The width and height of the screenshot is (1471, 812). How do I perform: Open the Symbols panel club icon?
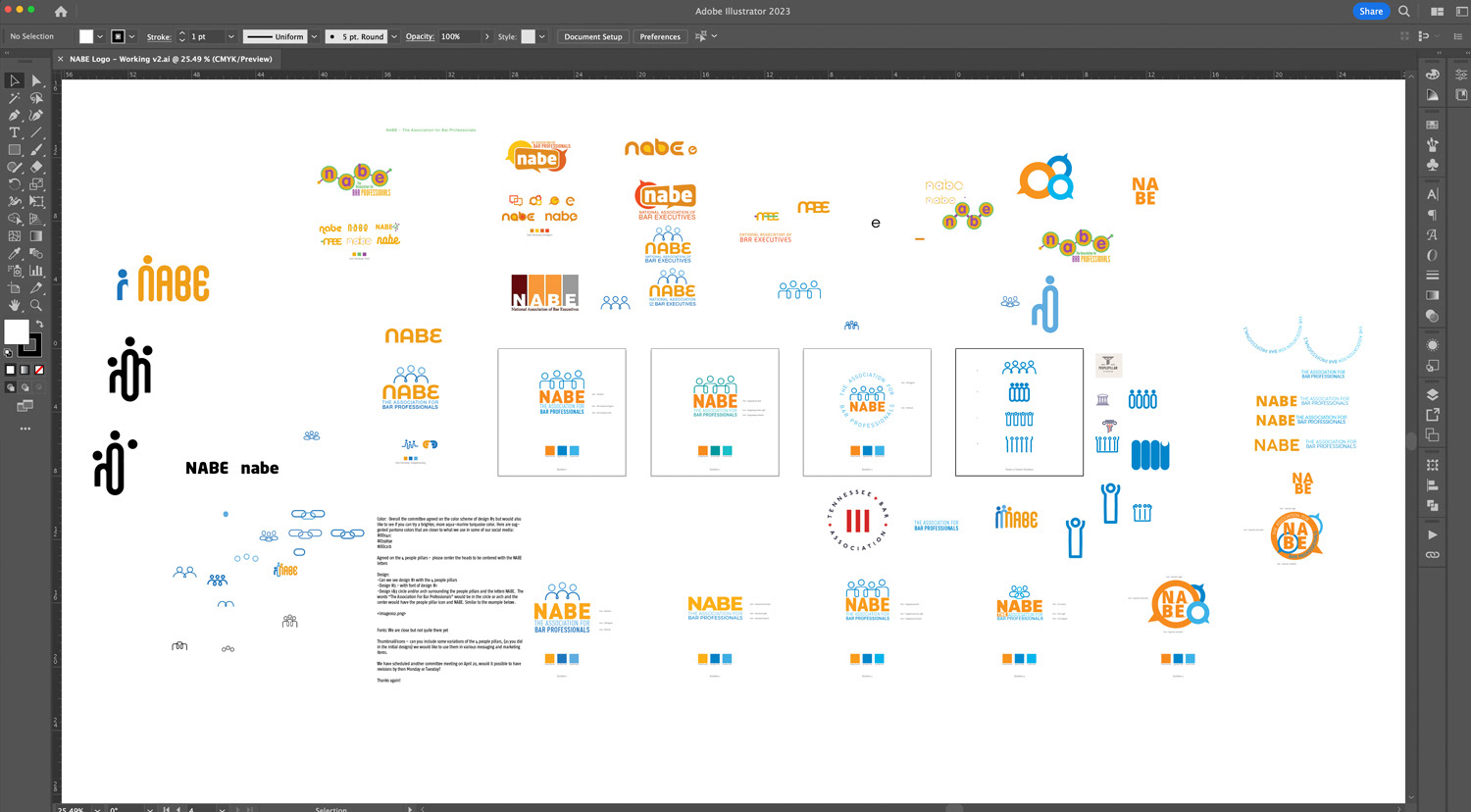click(1433, 165)
